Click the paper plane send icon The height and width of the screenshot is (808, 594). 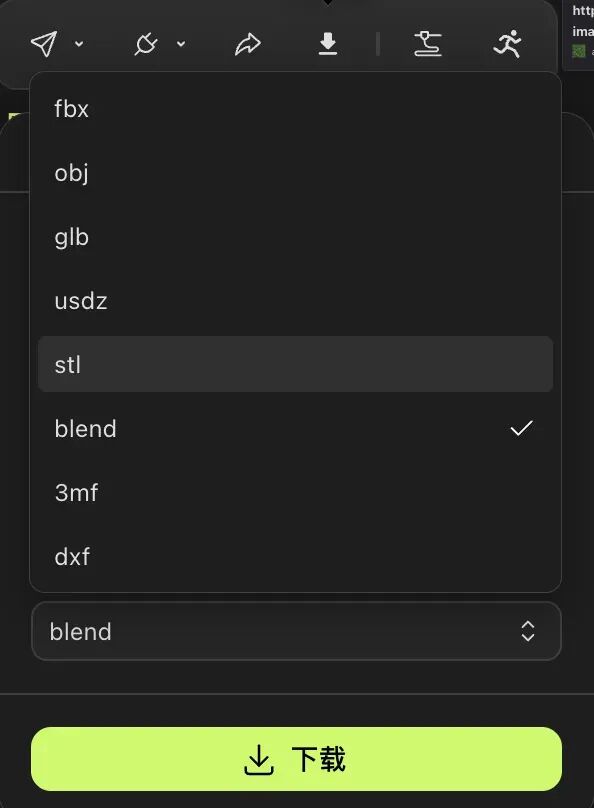(44, 44)
